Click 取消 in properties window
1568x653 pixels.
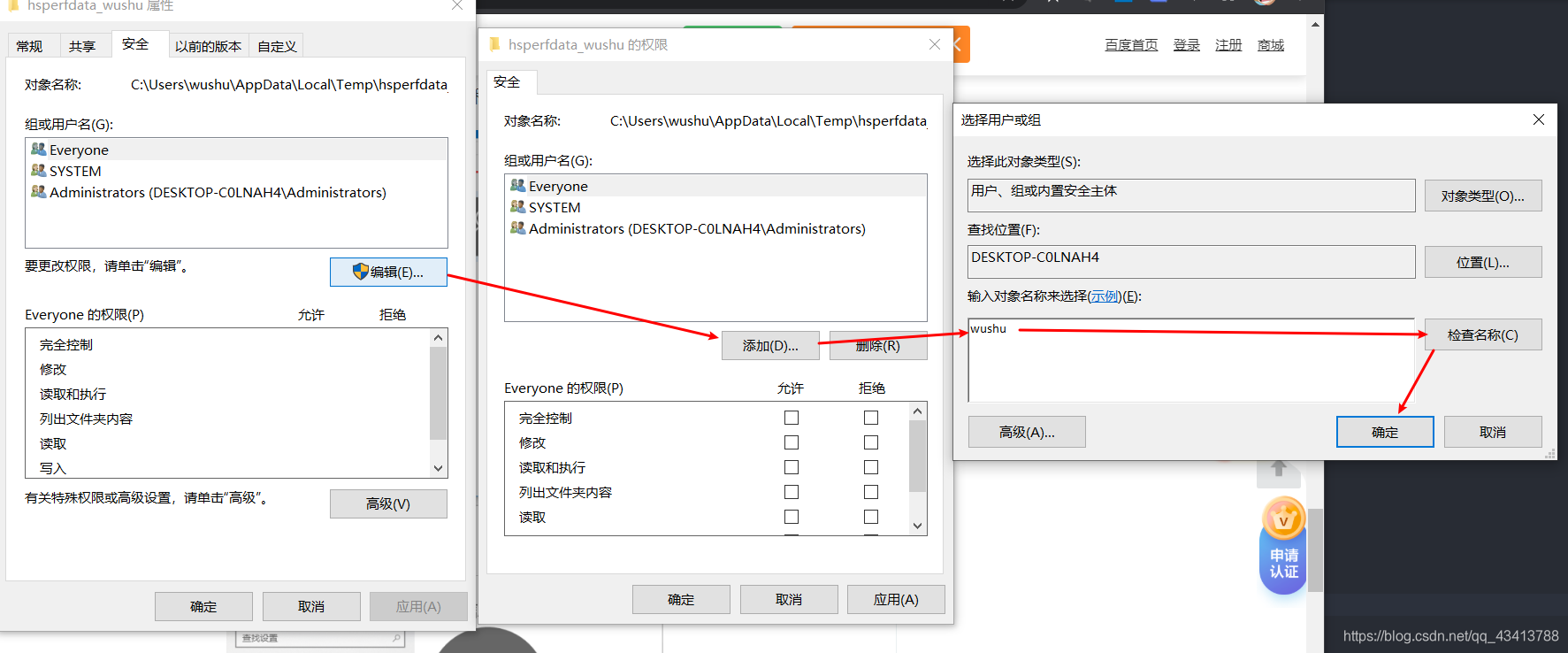coord(311,606)
